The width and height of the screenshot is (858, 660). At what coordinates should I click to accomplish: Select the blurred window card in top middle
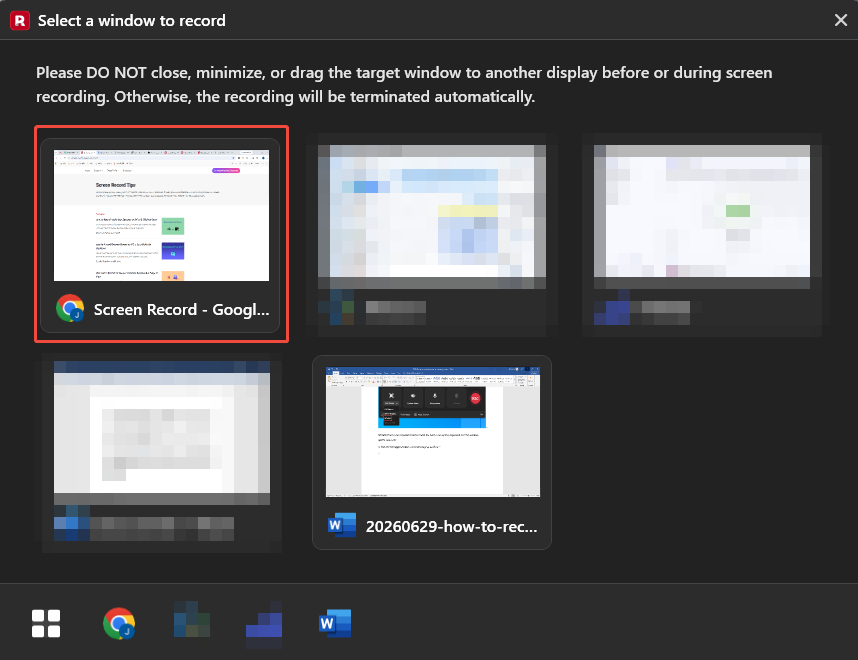tap(432, 235)
